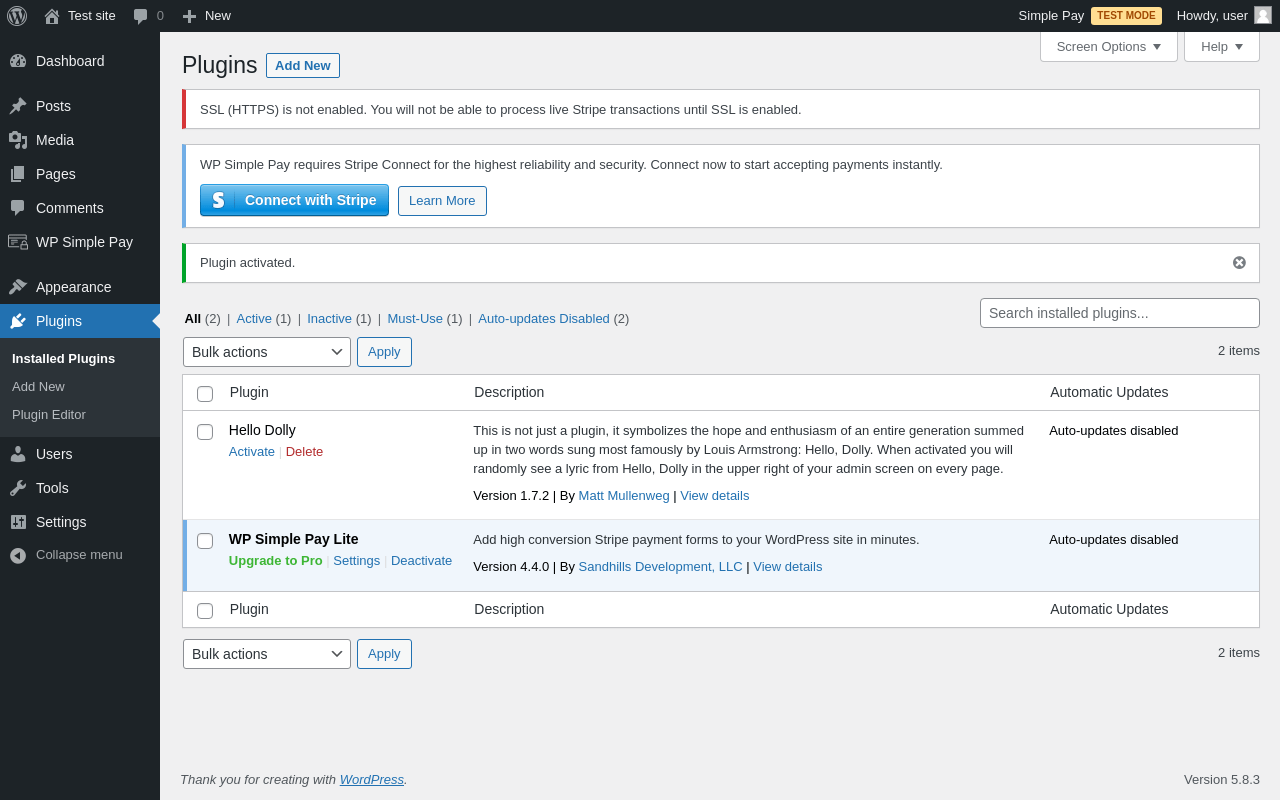
Task: Click the Deactivate link for WP Simple Pay
Action: (421, 560)
